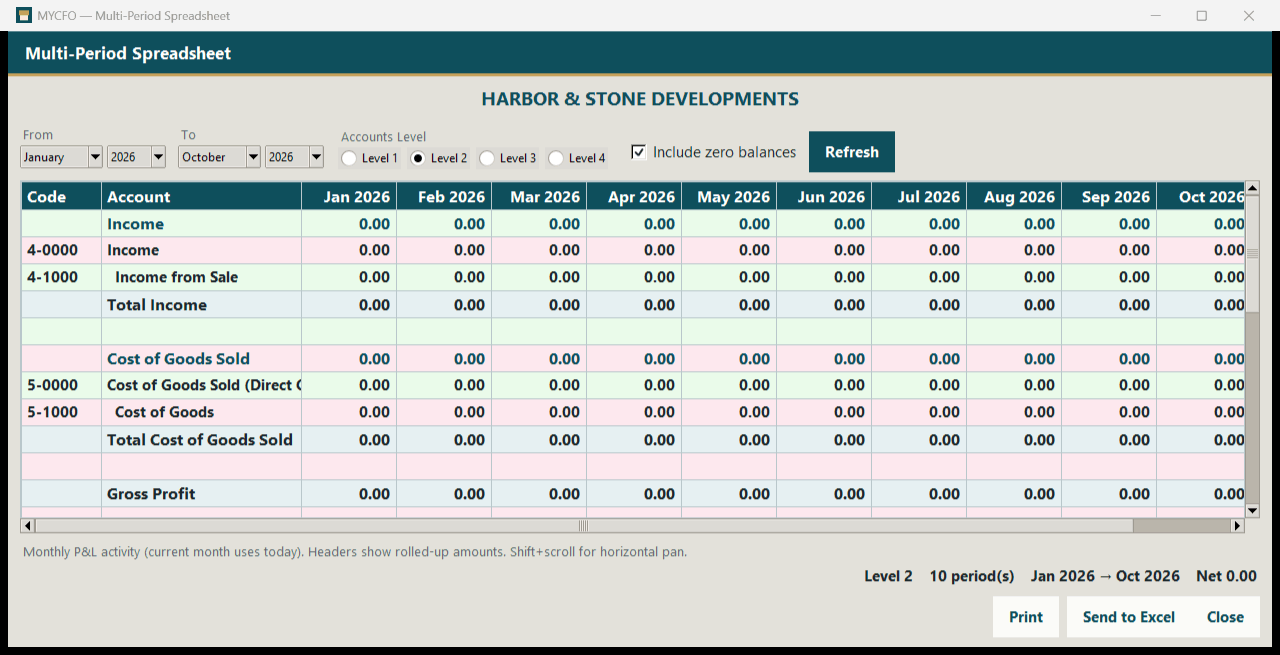Image resolution: width=1280 pixels, height=655 pixels.
Task: Minimize the MYCFO window
Action: click(1155, 15)
